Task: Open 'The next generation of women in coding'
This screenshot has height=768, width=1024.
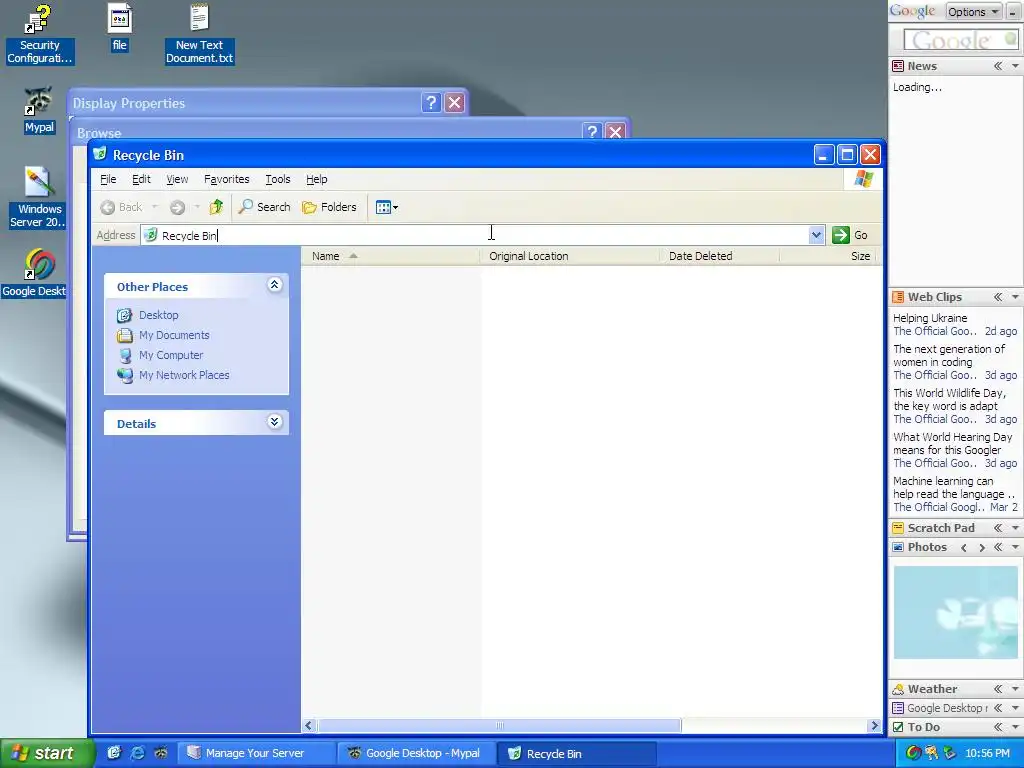Action: [x=949, y=355]
